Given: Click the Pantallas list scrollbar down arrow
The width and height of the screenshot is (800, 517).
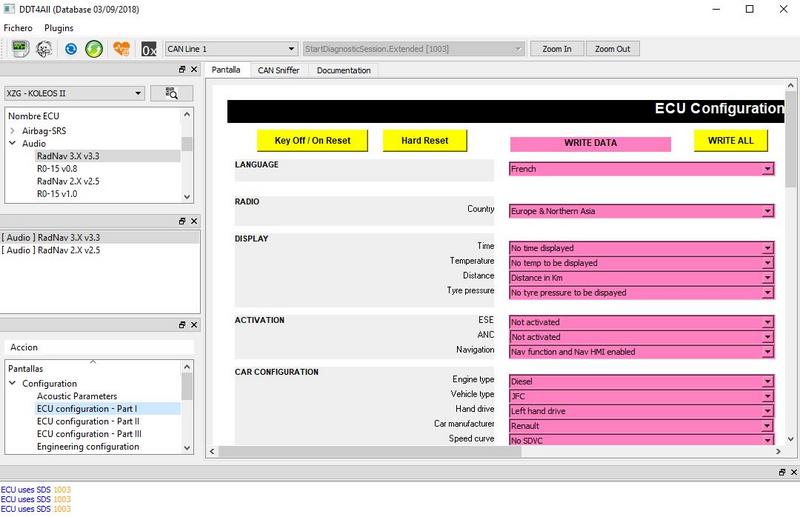Looking at the screenshot, I should 187,448.
